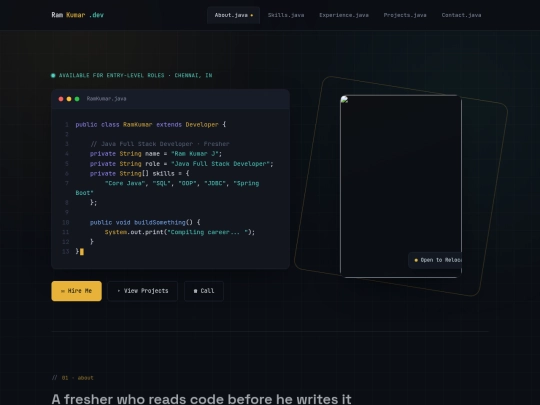Click the comment line Java Full Stack Developer
Image resolution: width=540 pixels, height=405 pixels.
pyautogui.click(x=160, y=144)
